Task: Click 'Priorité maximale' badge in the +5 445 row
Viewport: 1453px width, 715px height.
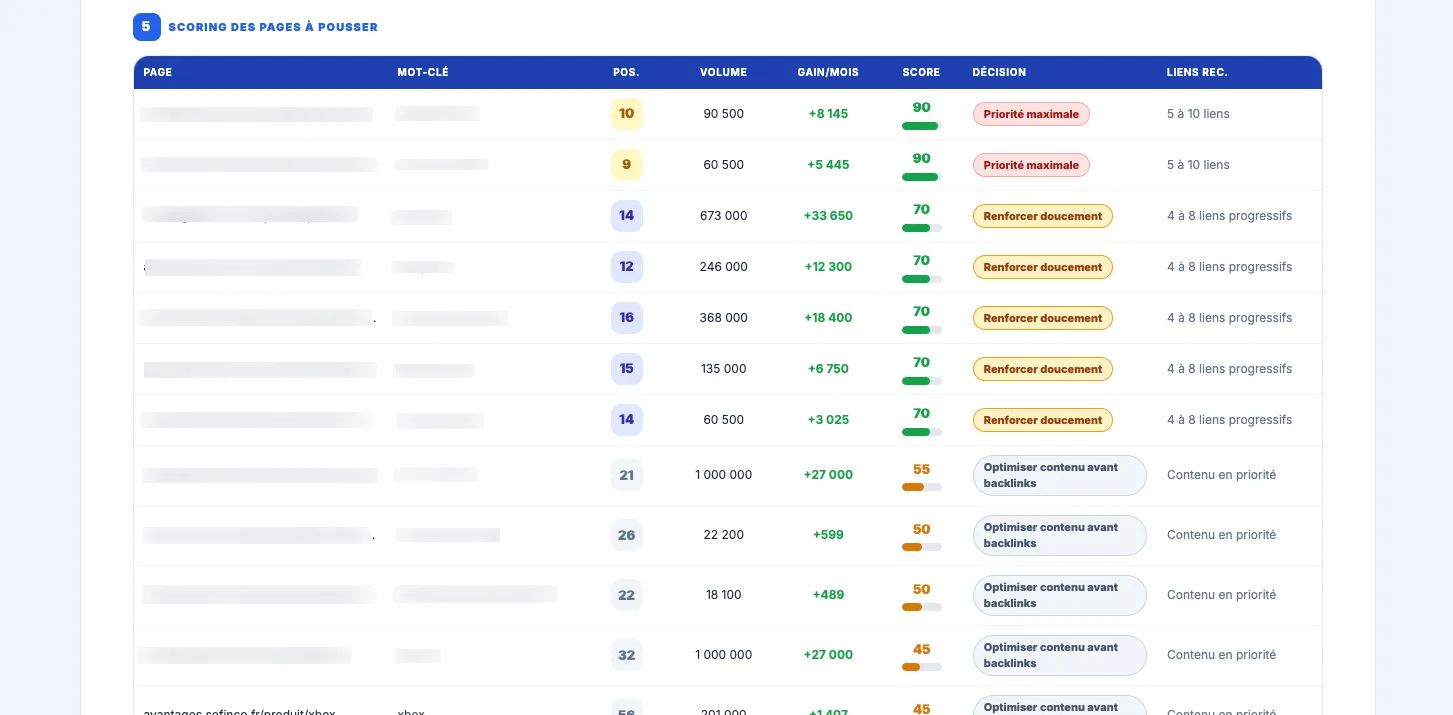Action: 1031,165
